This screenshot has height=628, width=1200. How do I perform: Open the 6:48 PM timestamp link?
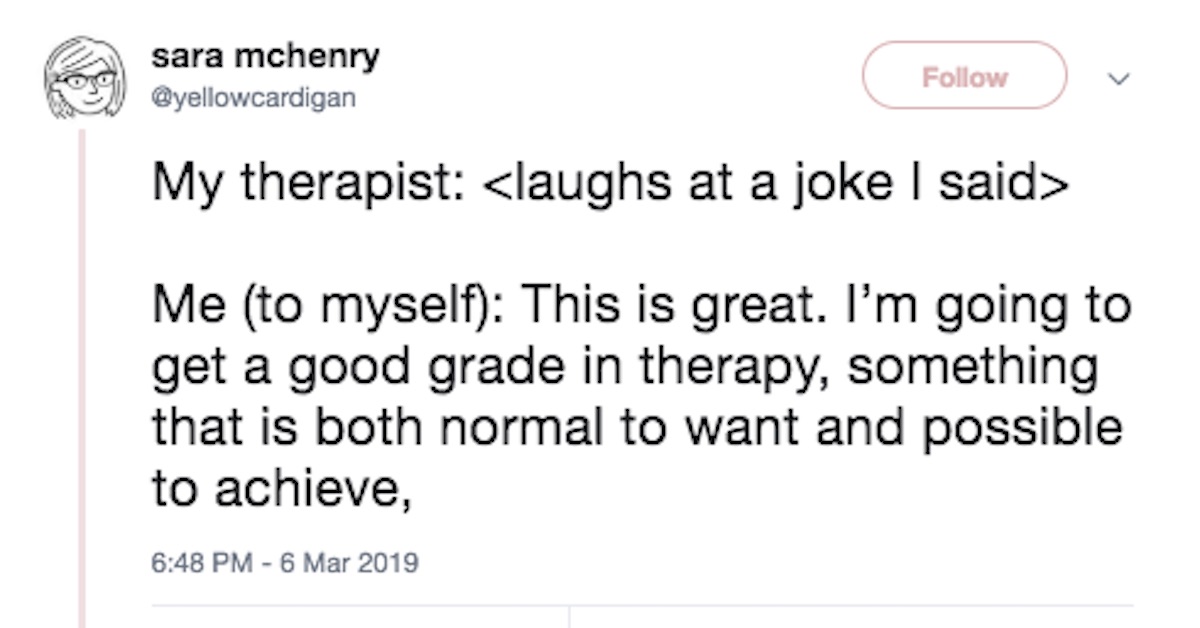tap(197, 563)
